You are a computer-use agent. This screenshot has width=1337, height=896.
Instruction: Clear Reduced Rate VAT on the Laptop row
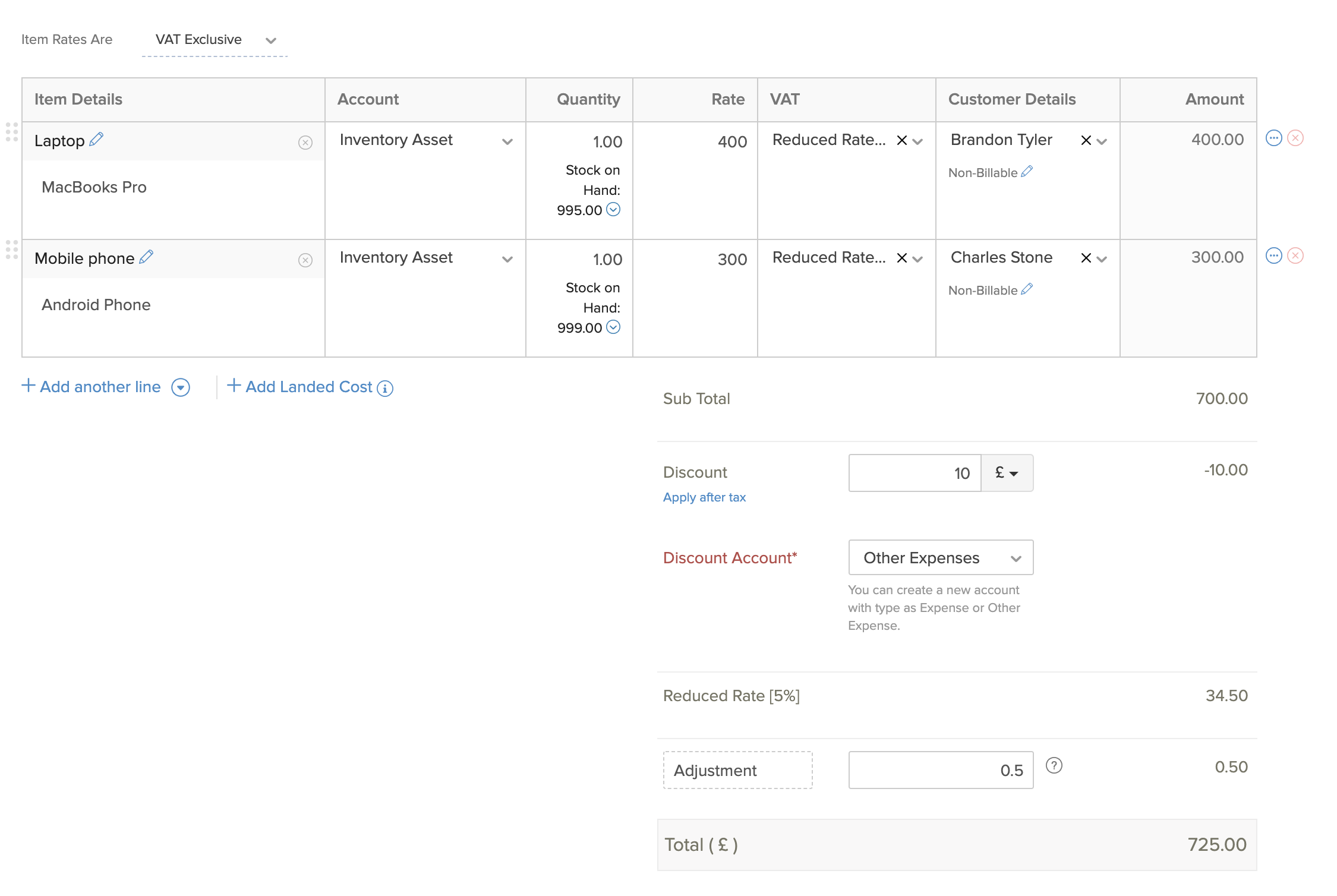click(x=901, y=141)
